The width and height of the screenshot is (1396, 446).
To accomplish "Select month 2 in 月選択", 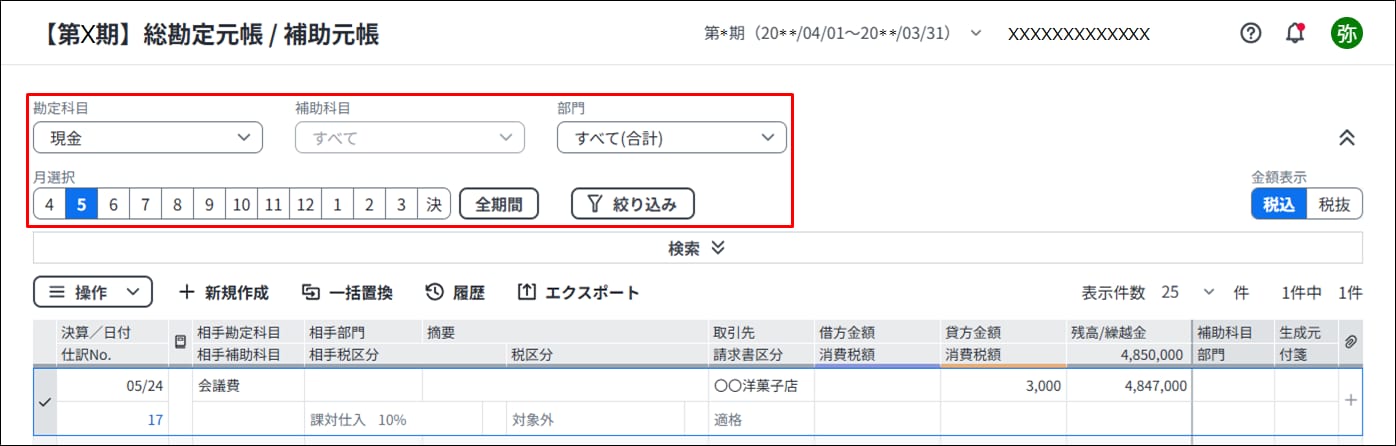I will coord(369,204).
